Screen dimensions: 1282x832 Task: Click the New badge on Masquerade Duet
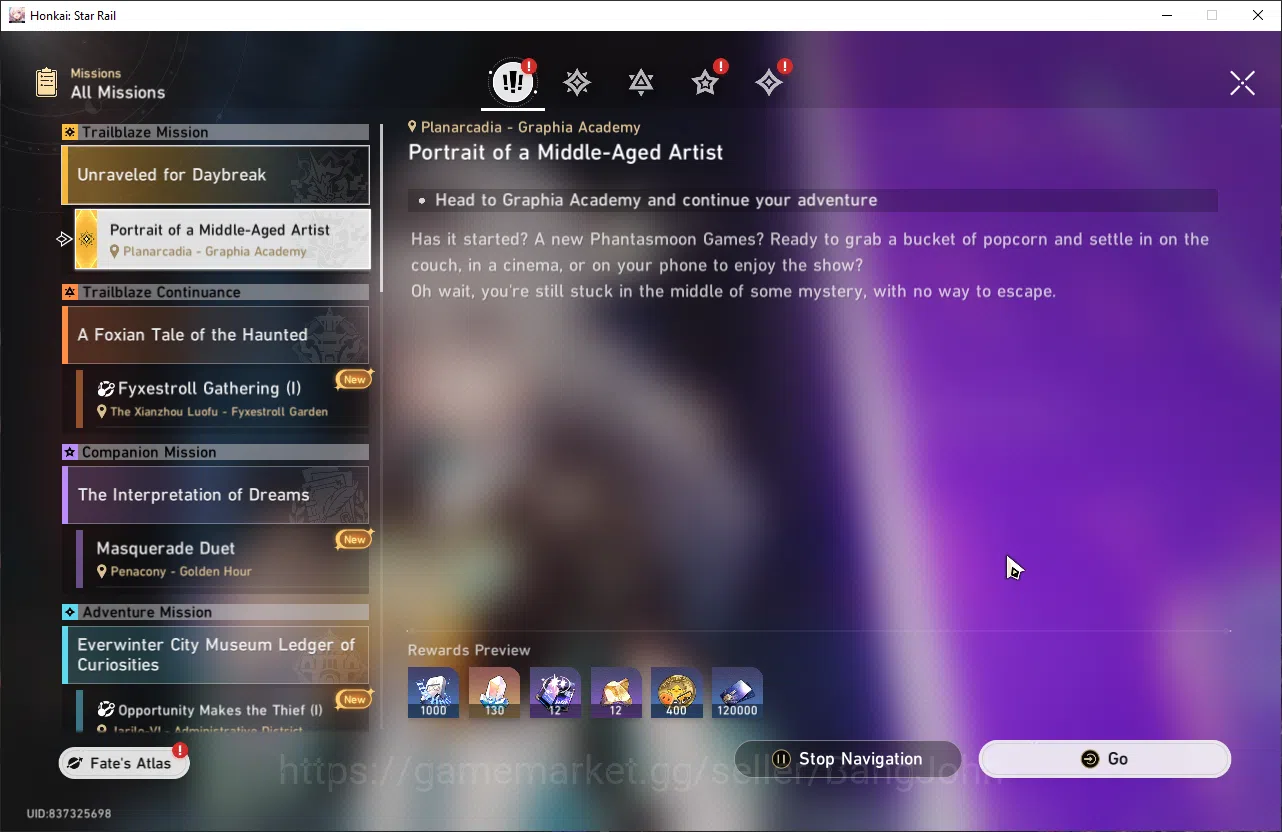point(354,539)
